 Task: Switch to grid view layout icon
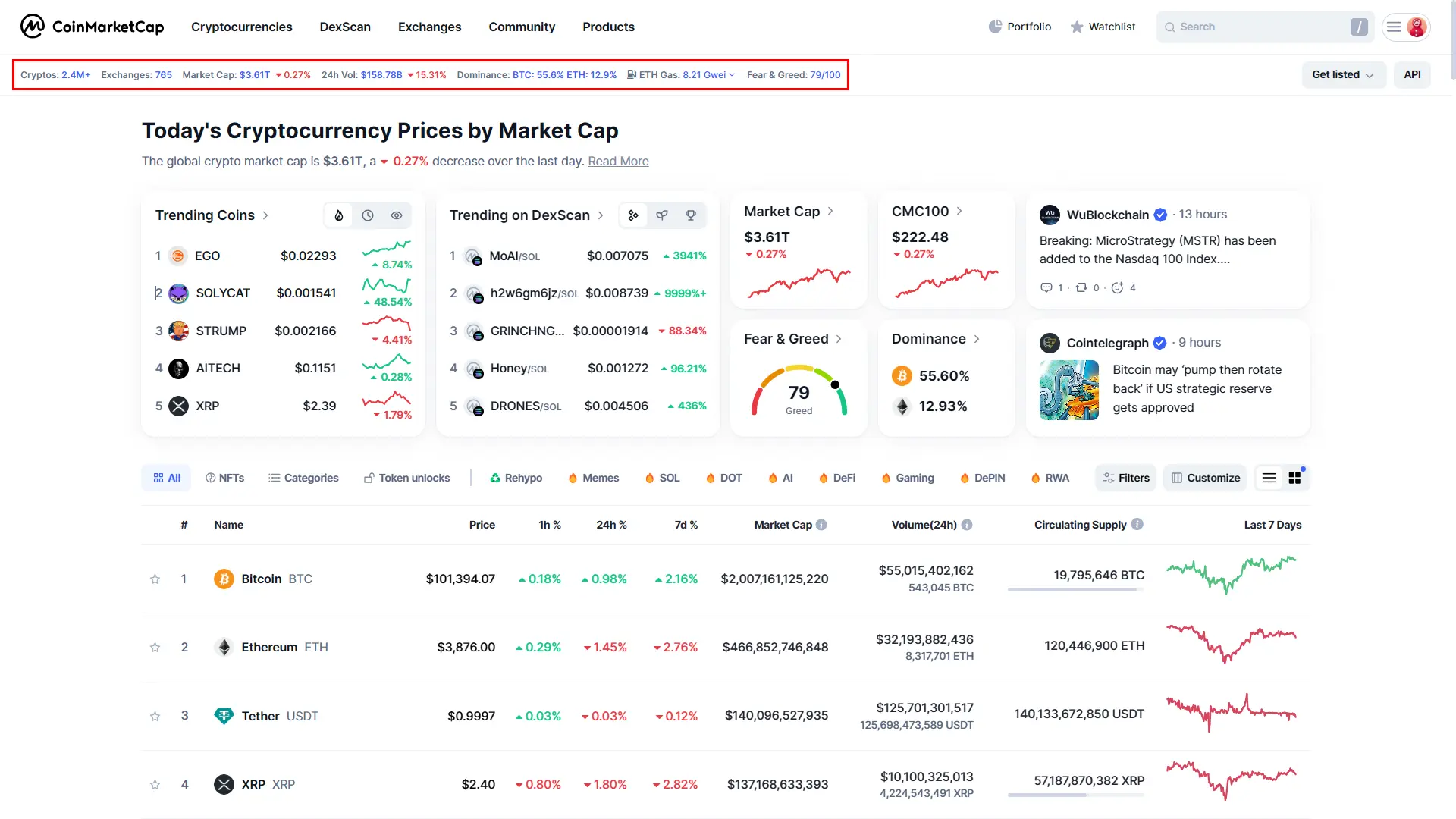pyautogui.click(x=1295, y=478)
